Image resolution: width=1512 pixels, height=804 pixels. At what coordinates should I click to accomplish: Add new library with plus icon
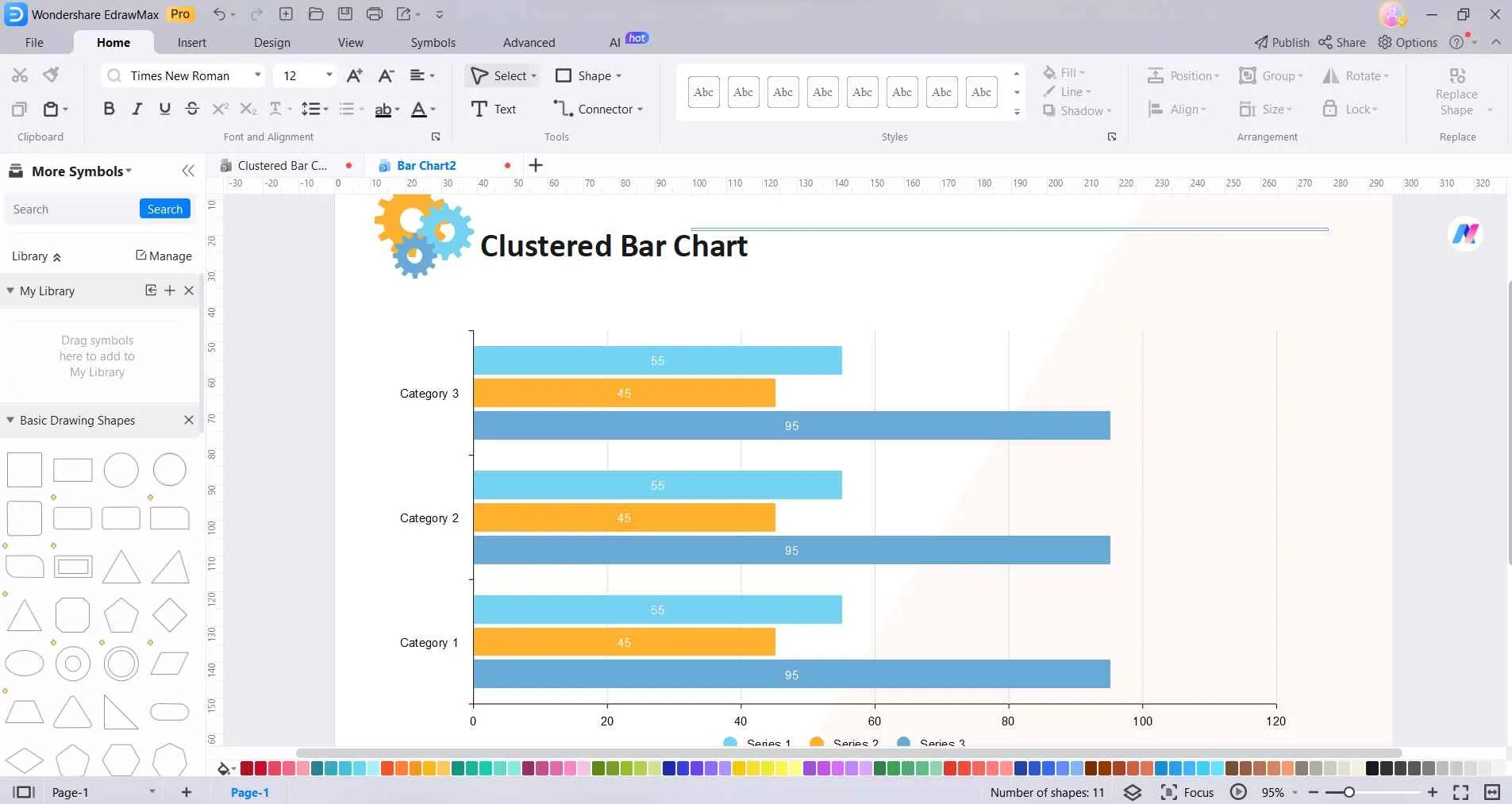tap(170, 290)
